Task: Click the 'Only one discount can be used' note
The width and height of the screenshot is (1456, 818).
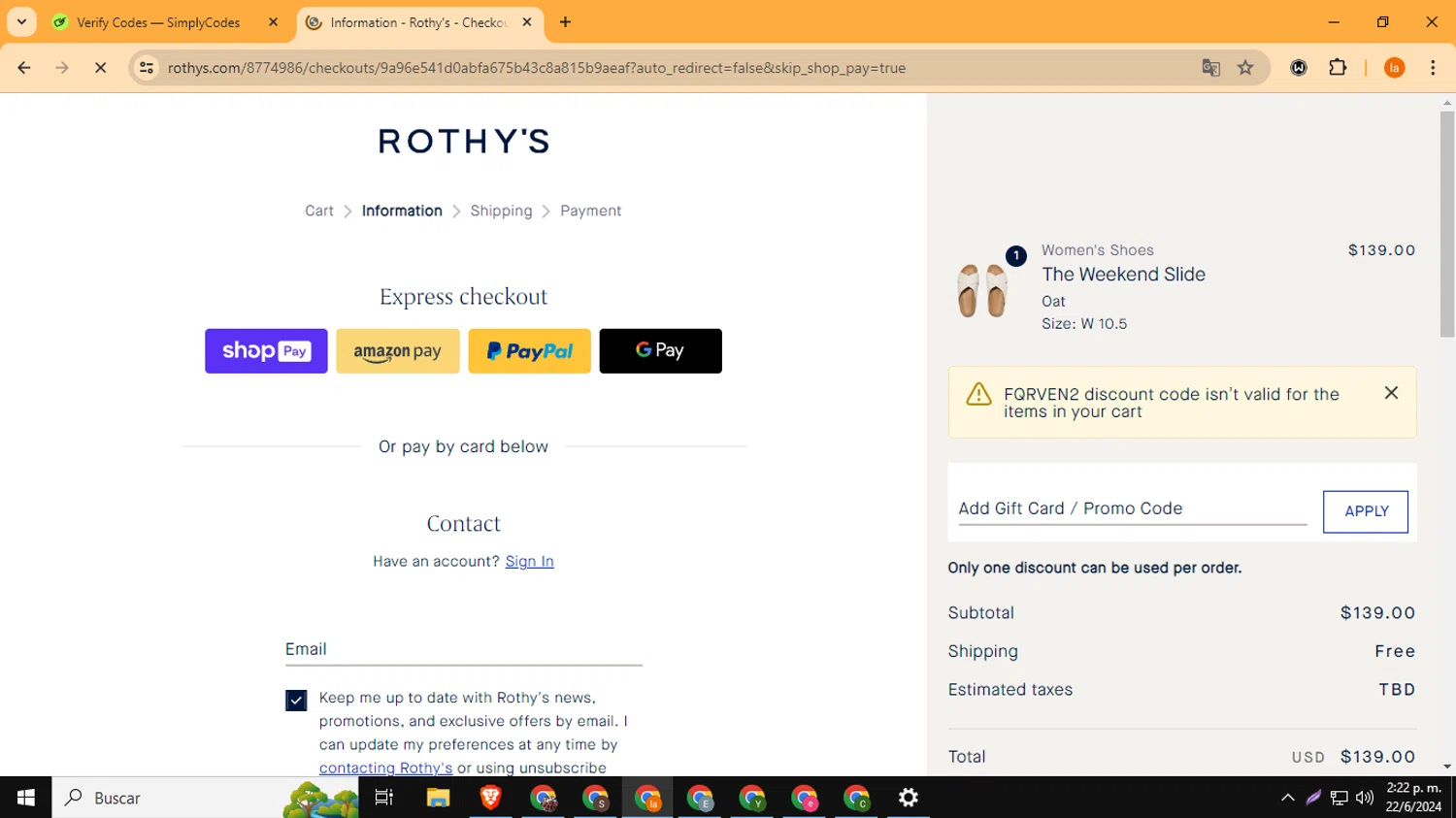Action: [x=1095, y=568]
